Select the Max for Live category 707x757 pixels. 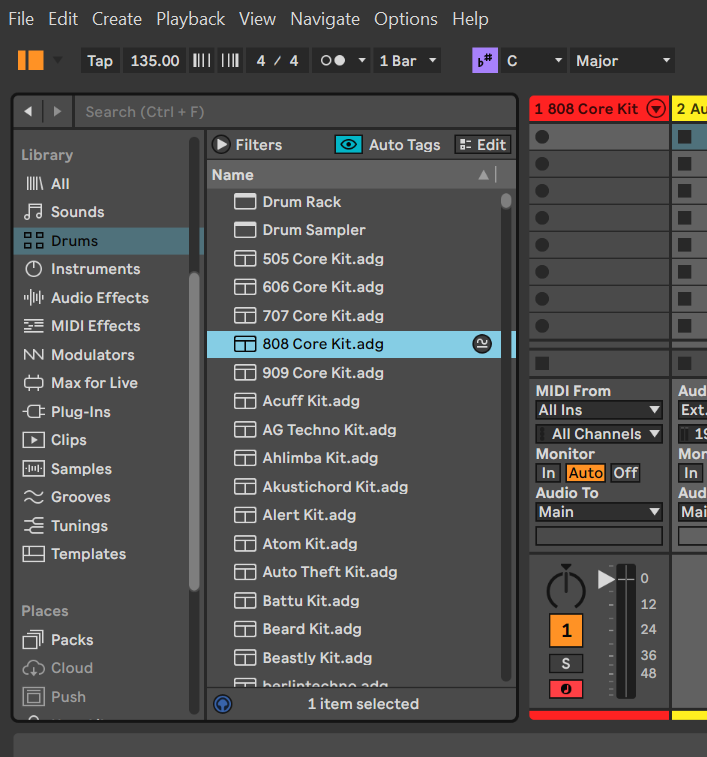[x=101, y=383]
